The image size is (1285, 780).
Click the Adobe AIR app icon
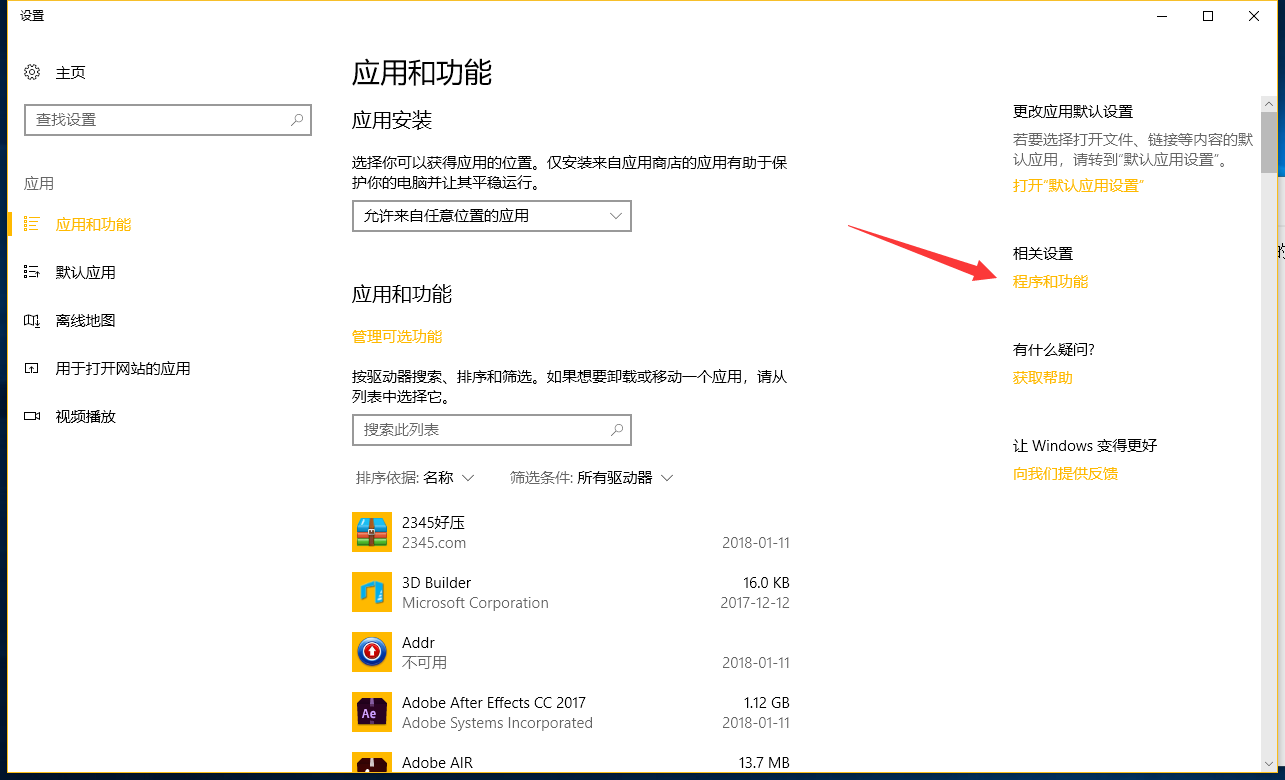[x=372, y=763]
